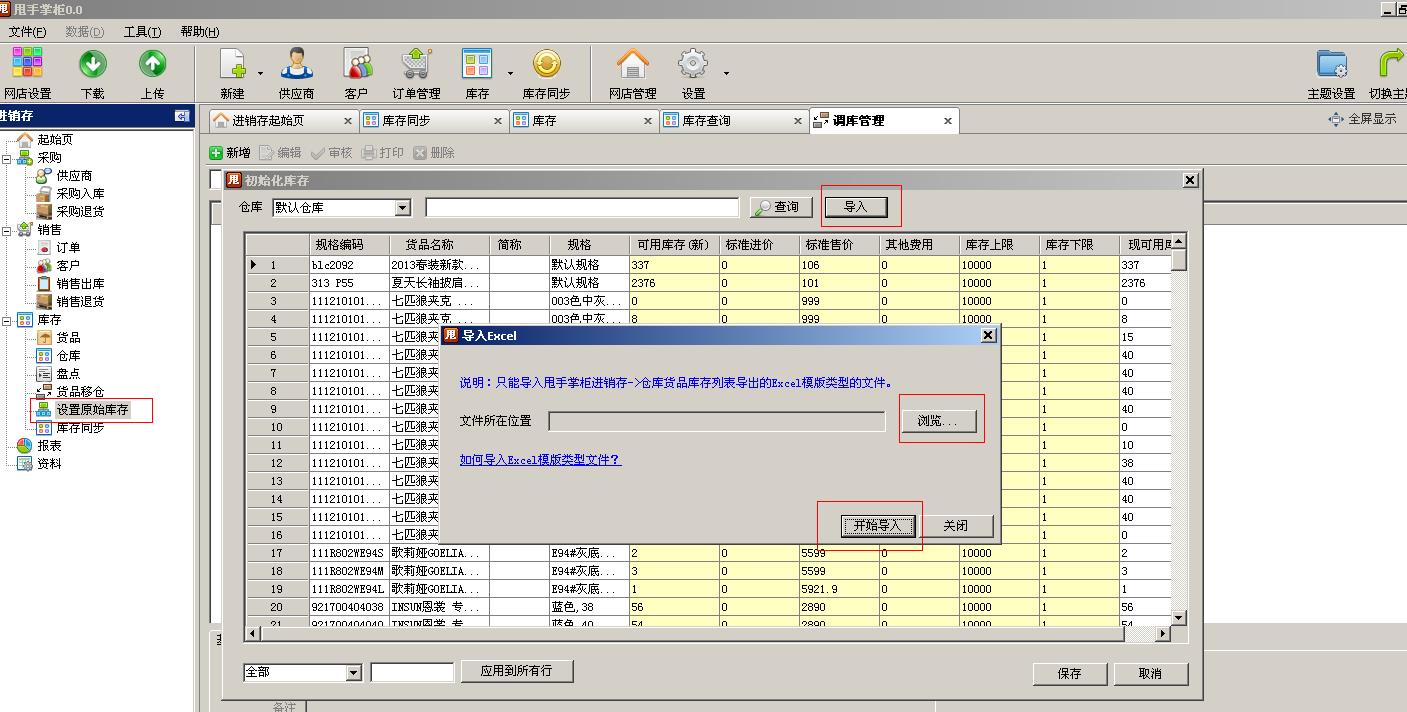This screenshot has height=712, width=1407.
Task: Open the 文件(F) menu
Action: coord(27,32)
